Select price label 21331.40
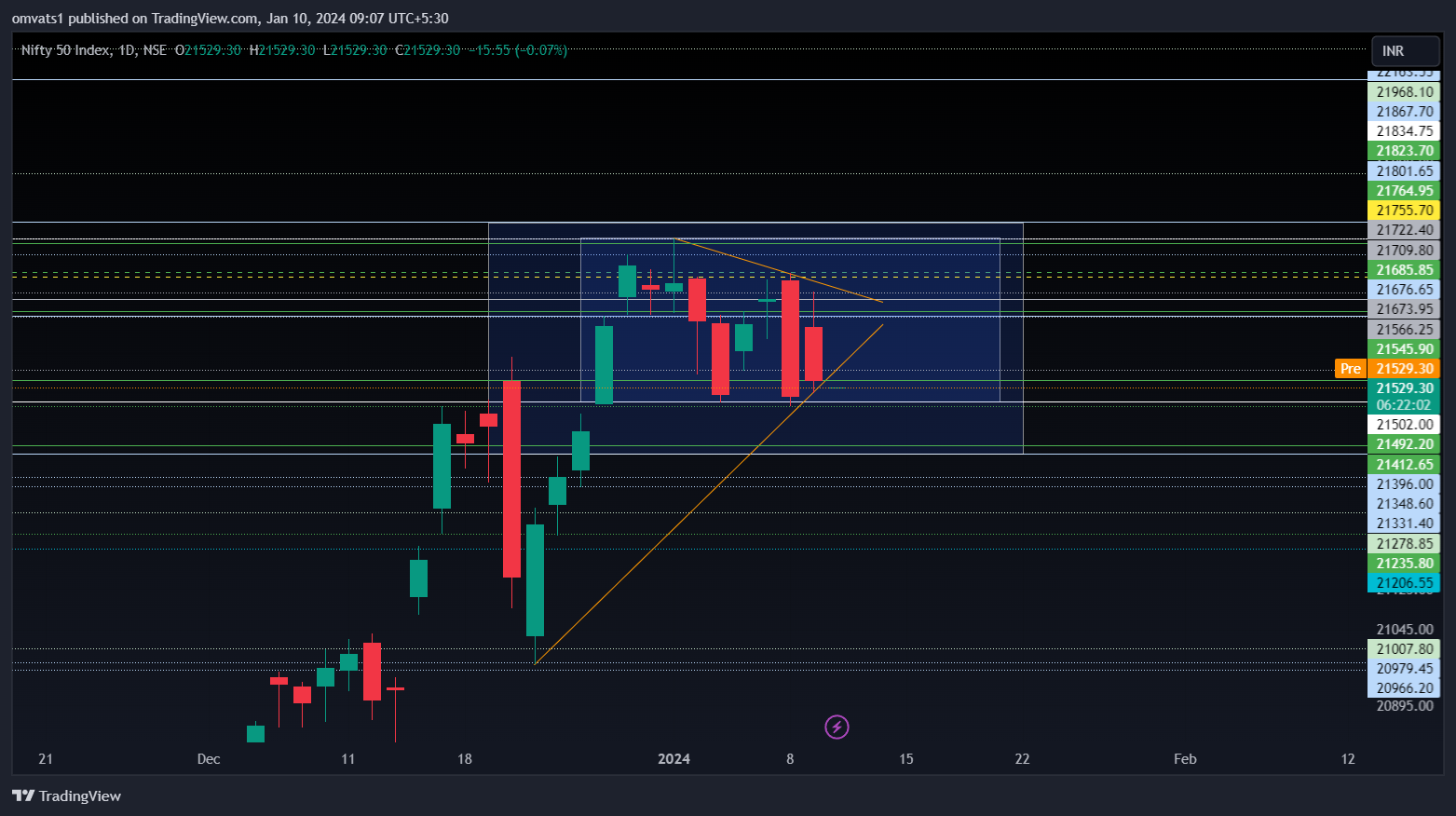Screen dimensions: 1456x816 point(1404,524)
